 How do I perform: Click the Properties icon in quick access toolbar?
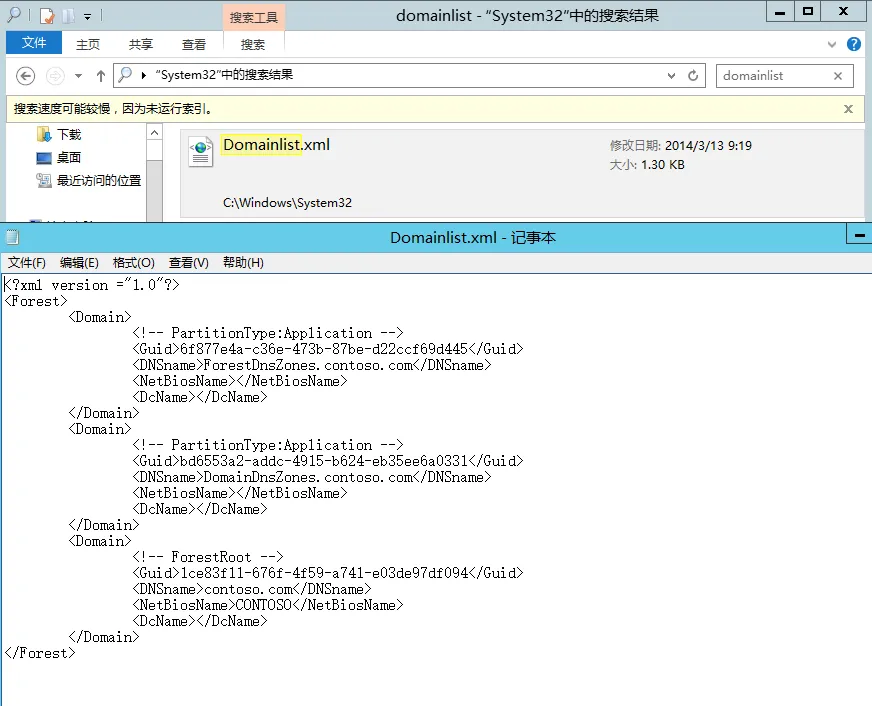[46, 16]
